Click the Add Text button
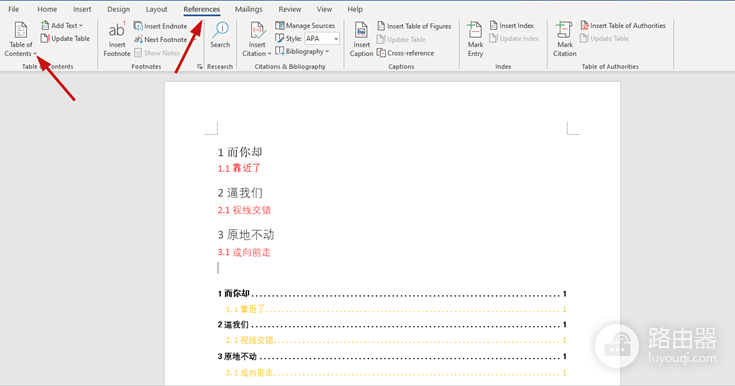Screen dimensions: 735x386 pos(62,25)
